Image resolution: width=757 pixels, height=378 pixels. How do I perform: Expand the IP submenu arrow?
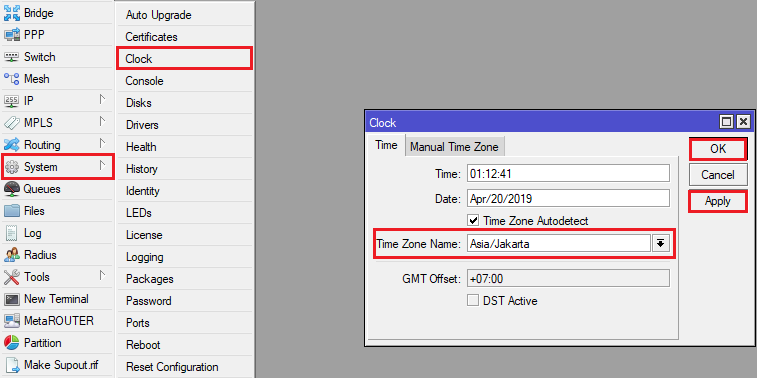[102, 99]
